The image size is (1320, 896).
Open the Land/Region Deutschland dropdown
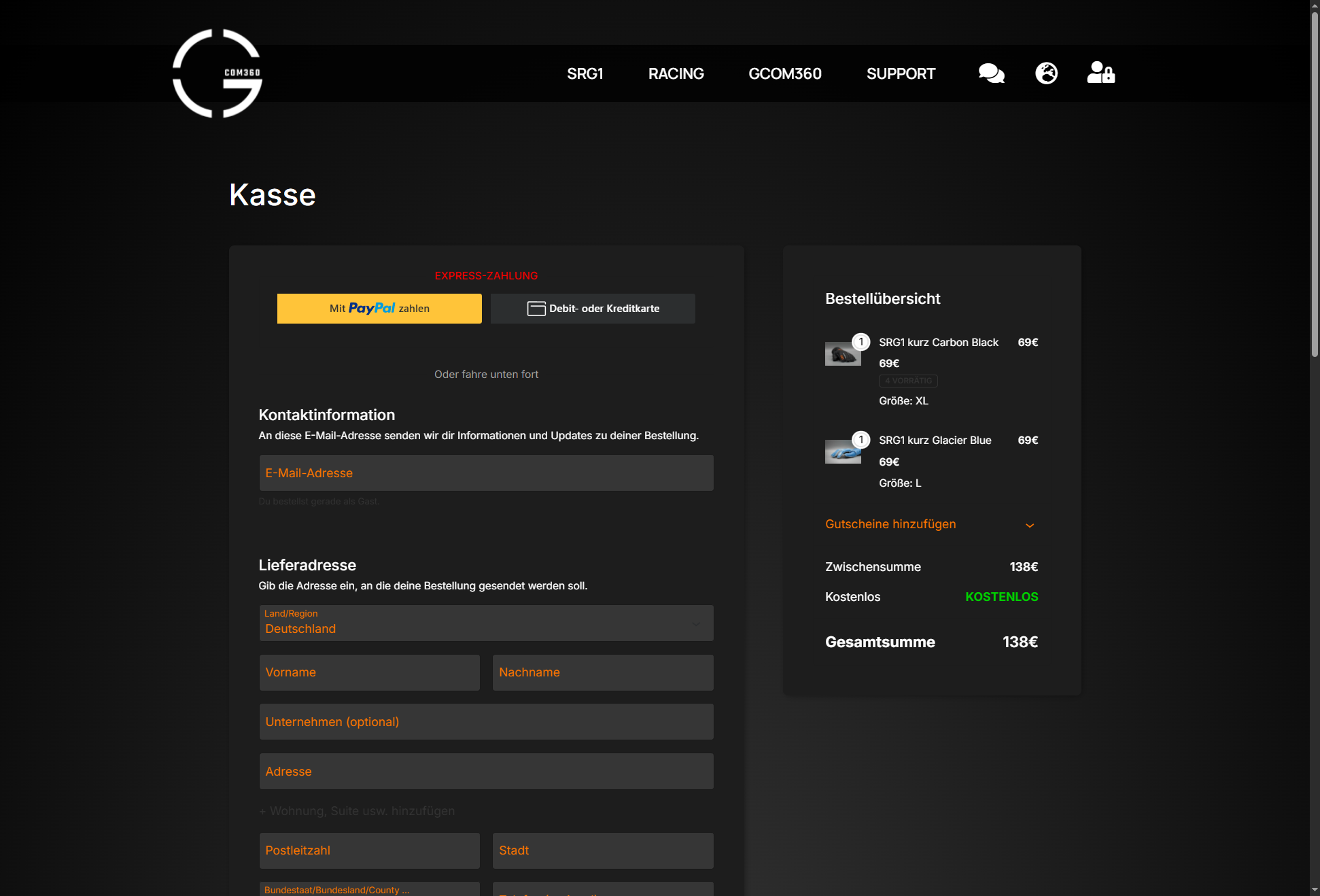(x=486, y=623)
